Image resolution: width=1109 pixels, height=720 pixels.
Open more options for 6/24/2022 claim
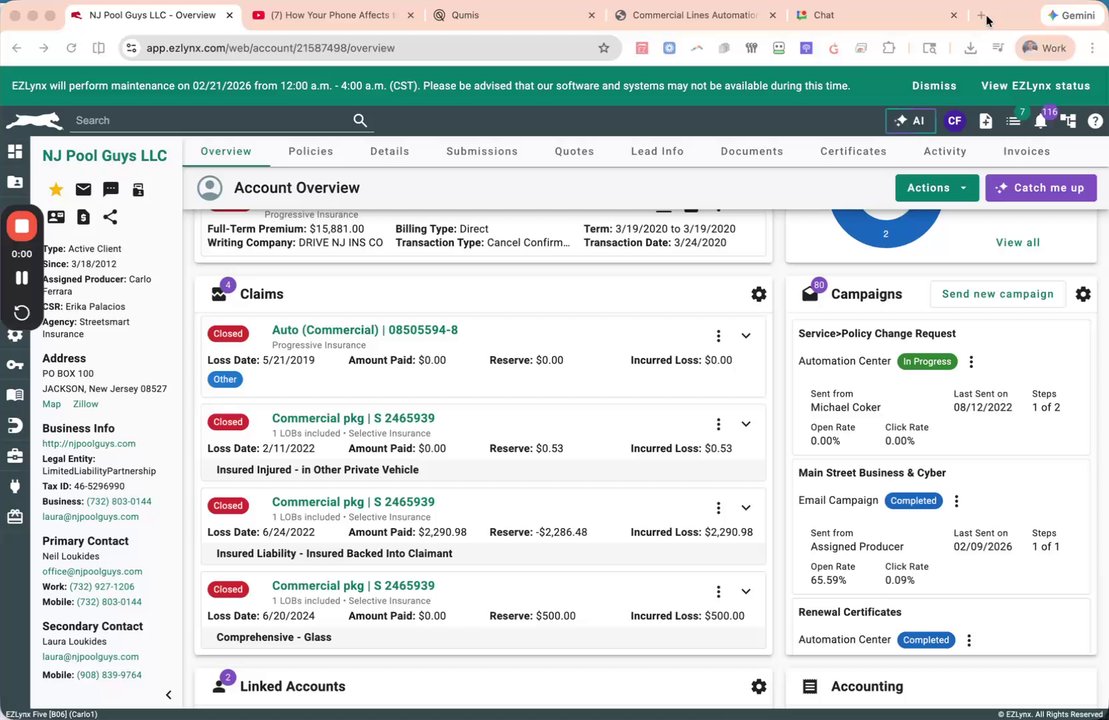(719, 508)
